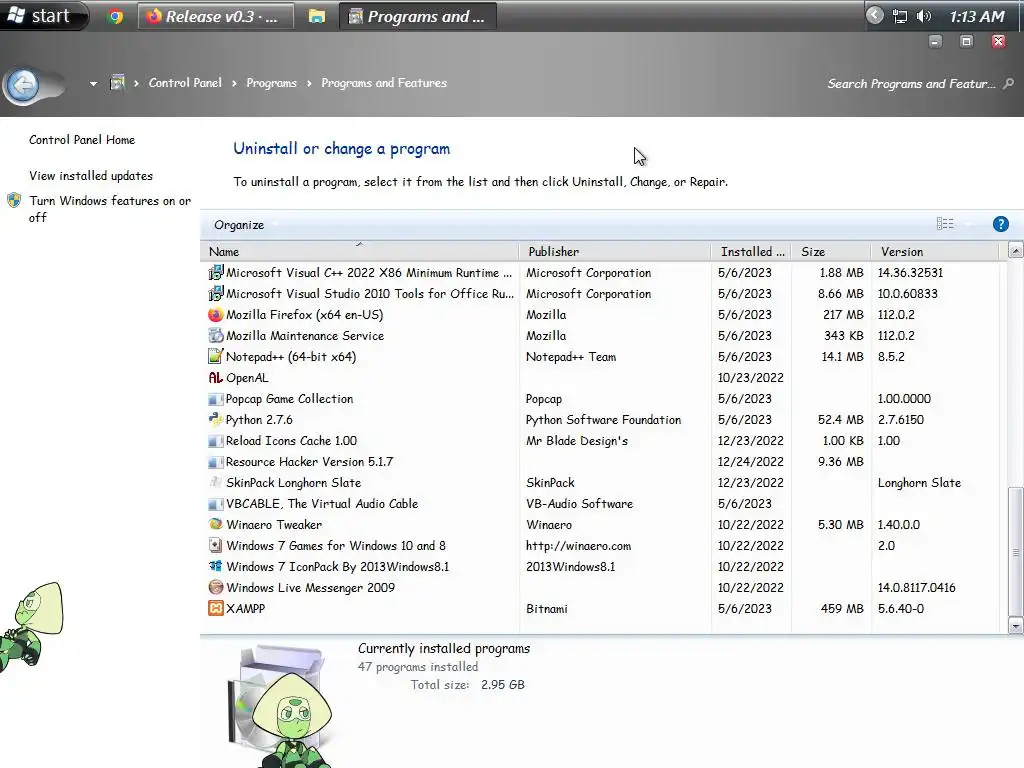Sort by the Size column header

tap(831, 251)
